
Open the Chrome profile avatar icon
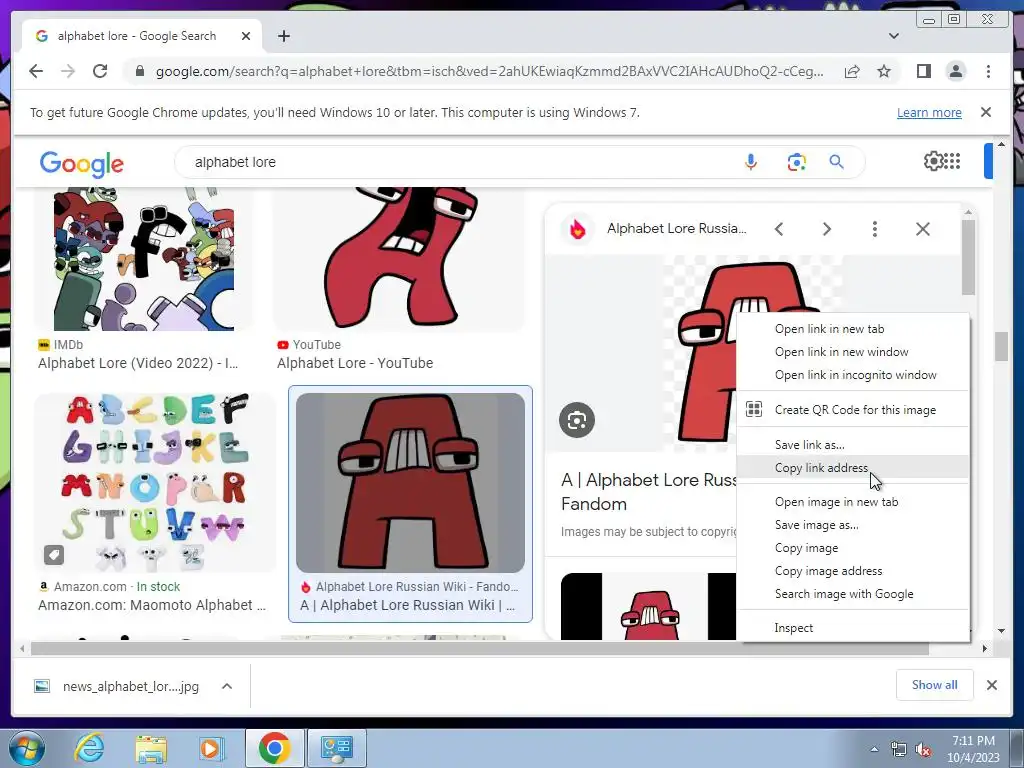pyautogui.click(x=955, y=71)
